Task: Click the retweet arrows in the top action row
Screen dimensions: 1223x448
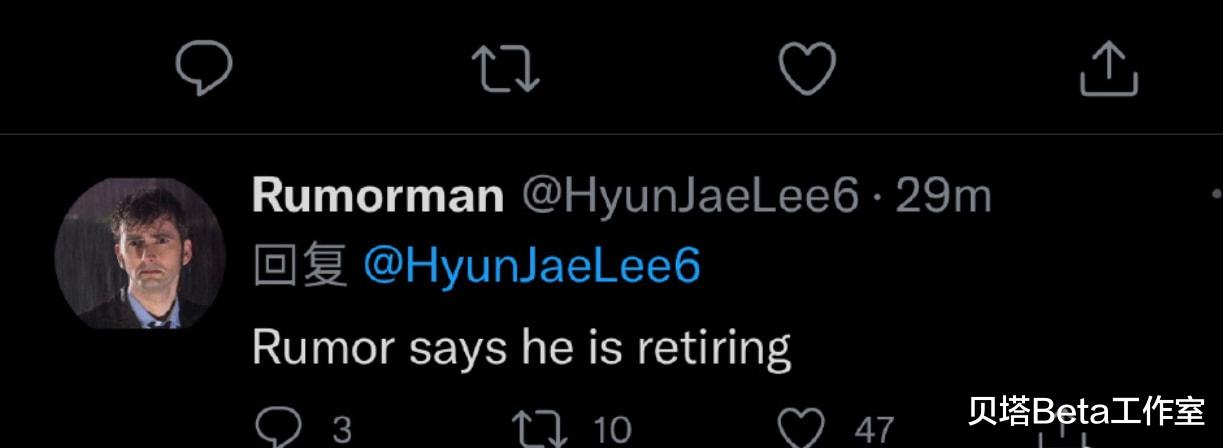Action: [x=506, y=69]
